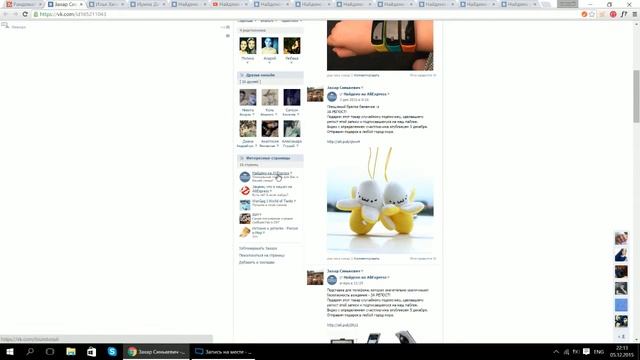Screen dimensions: 640x360
Task: Open File Explorer from the taskbar
Action: 71,351
